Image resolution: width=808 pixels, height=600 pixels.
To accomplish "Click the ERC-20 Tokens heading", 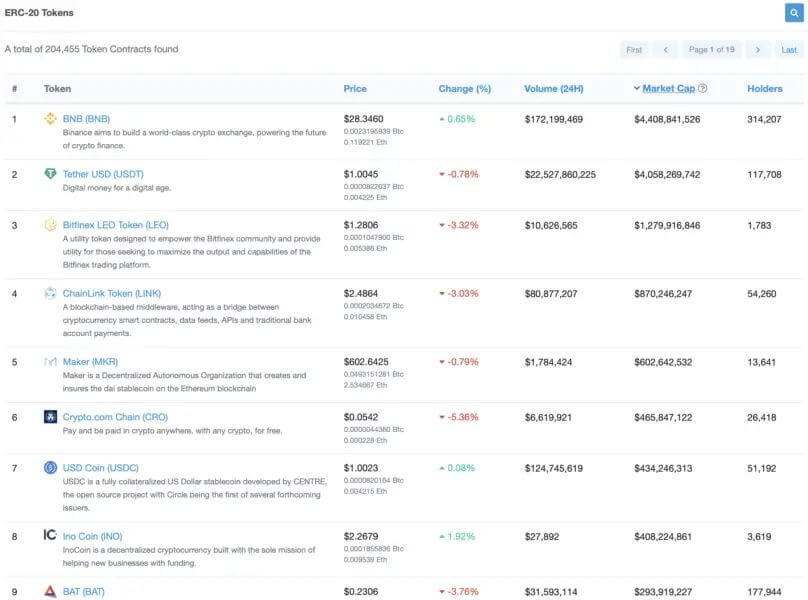I will (x=39, y=13).
